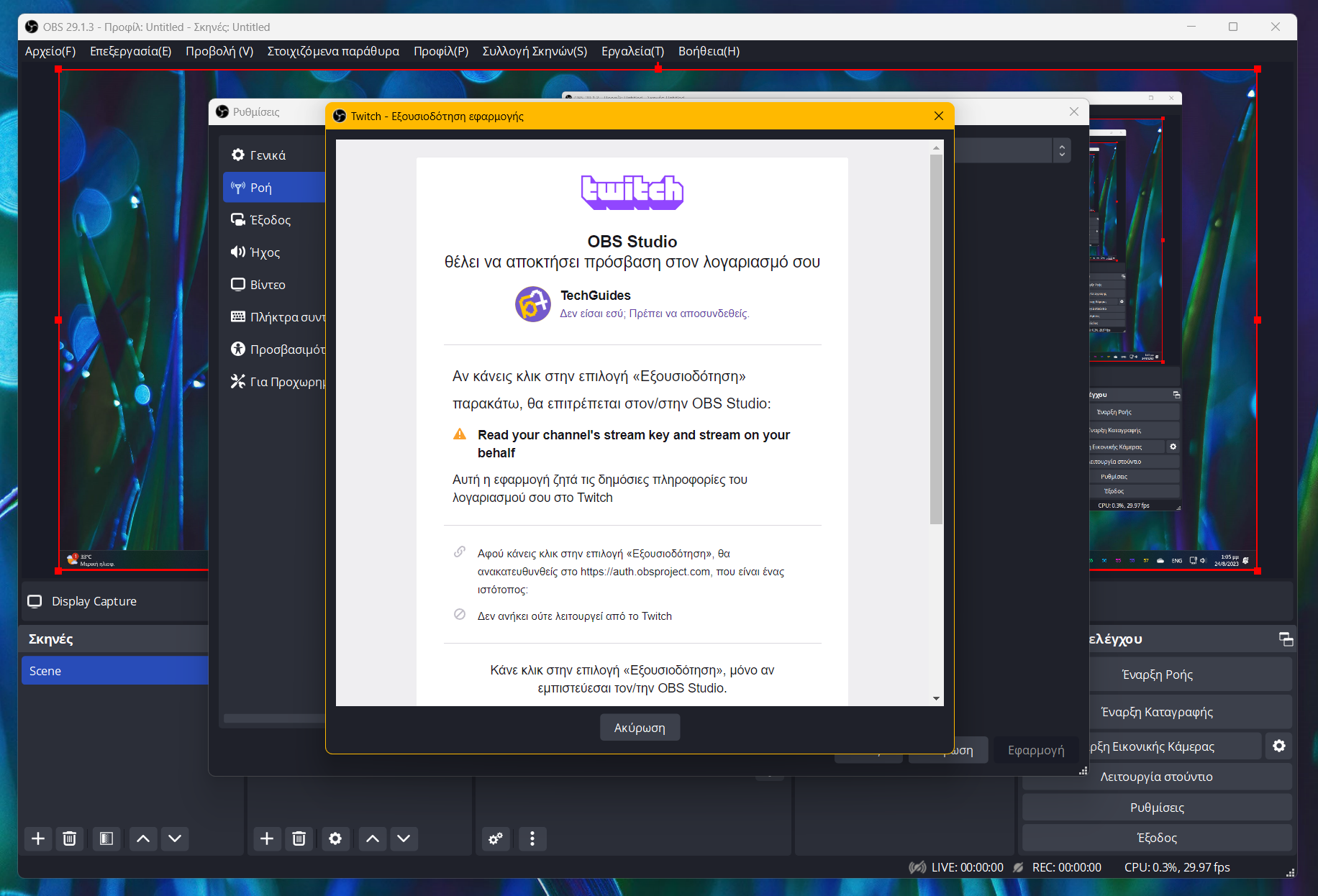Open advanced audio properties gears icon
The image size is (1318, 896).
(x=496, y=838)
